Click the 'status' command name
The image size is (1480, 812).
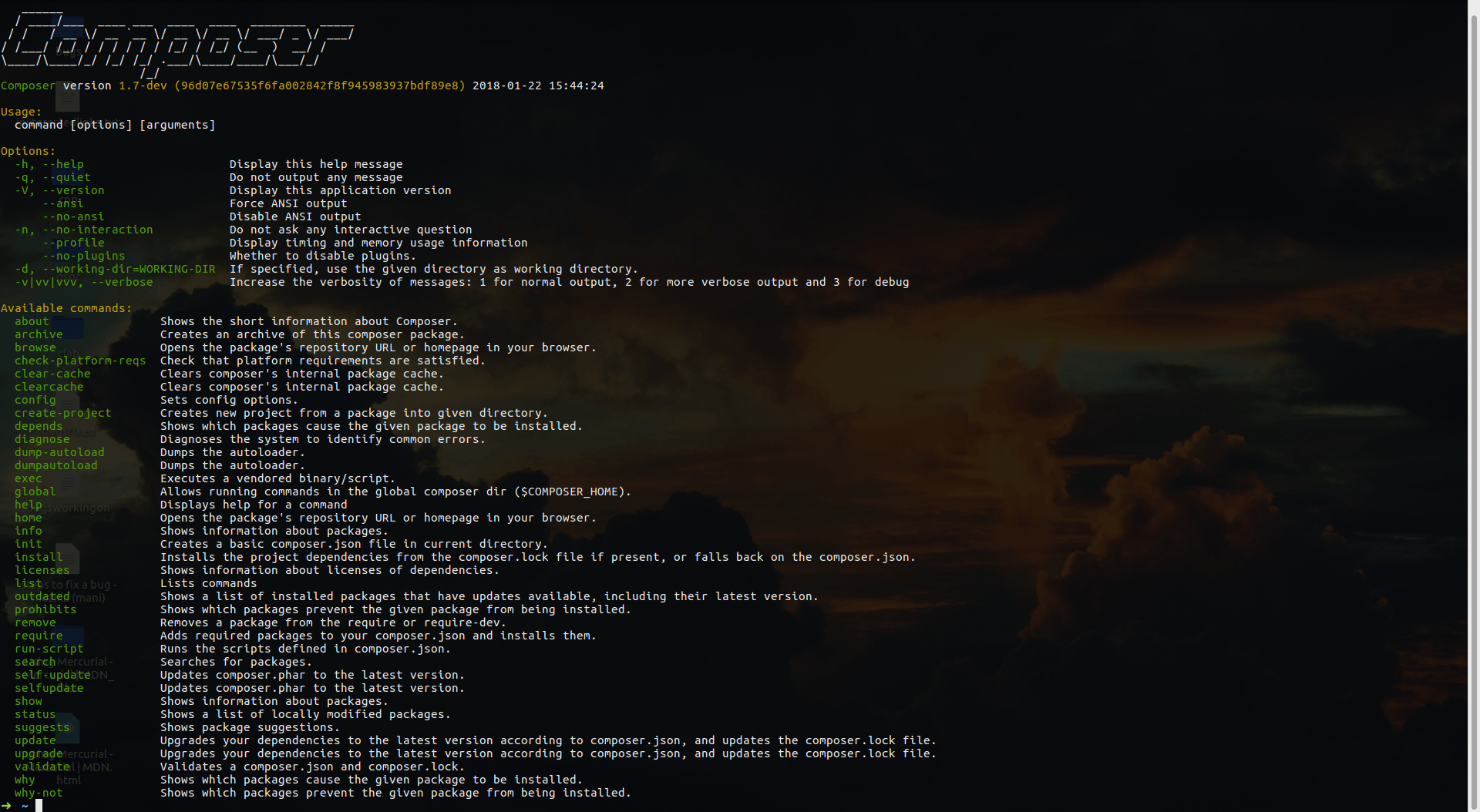pos(35,714)
